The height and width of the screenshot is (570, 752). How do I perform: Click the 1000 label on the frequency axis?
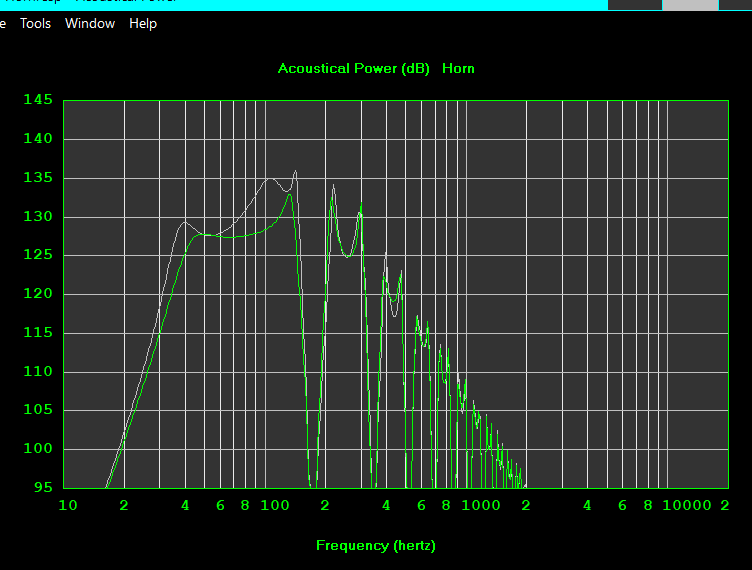[x=481, y=505]
